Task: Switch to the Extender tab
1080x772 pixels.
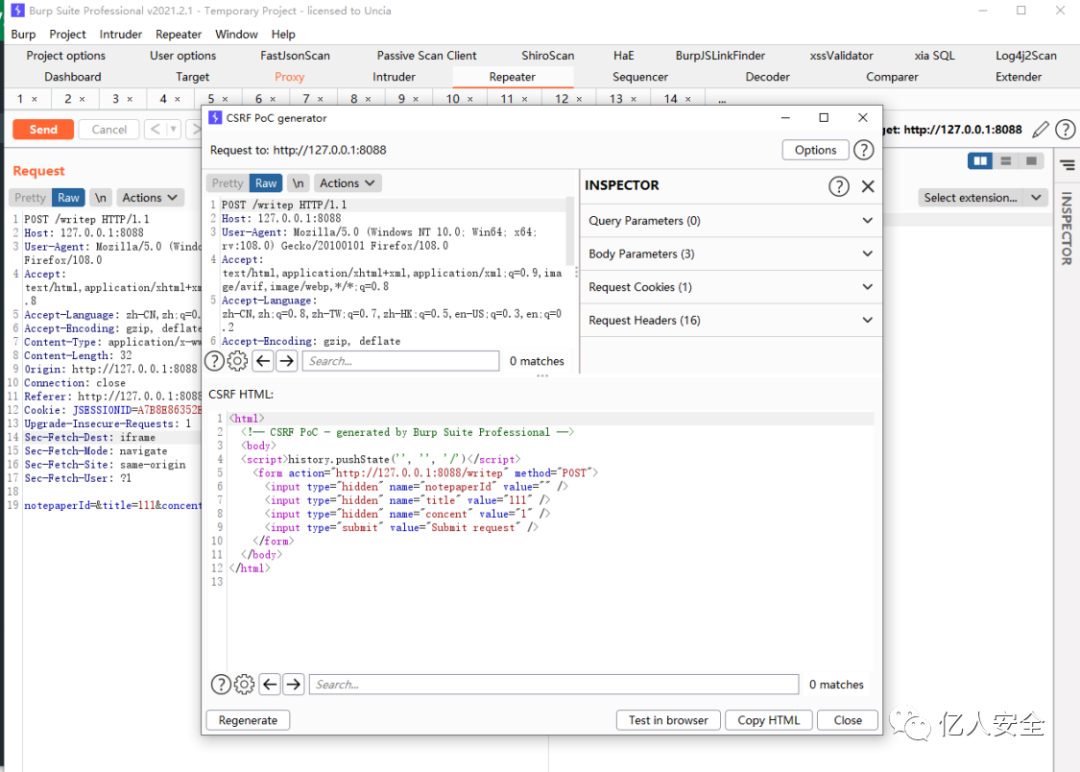Action: click(1018, 77)
